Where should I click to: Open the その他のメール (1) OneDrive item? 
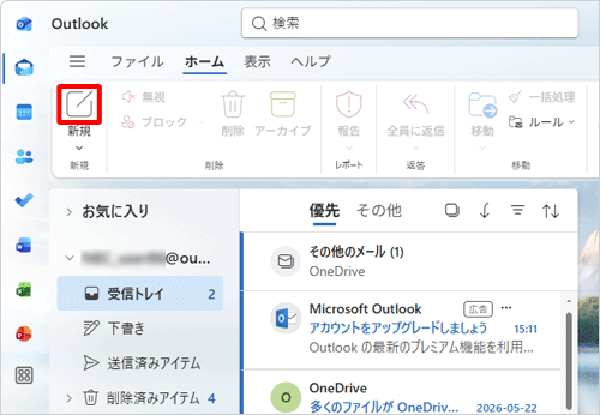click(409, 262)
